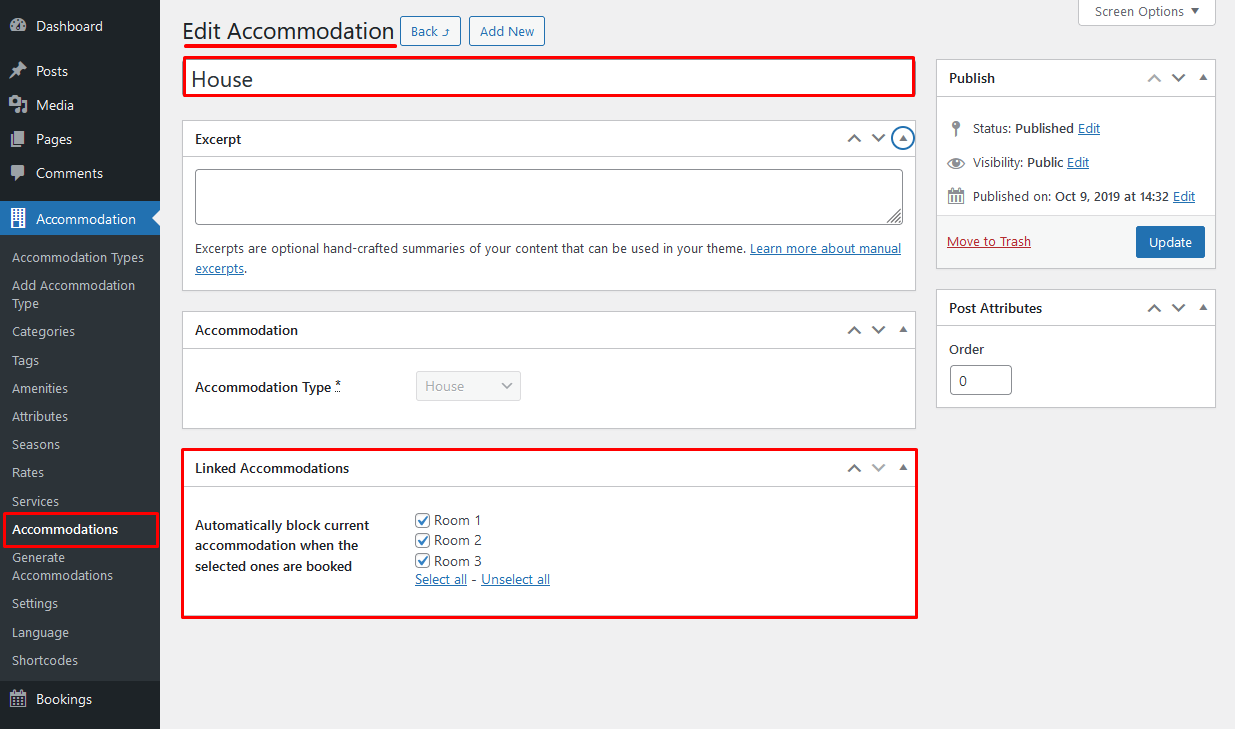This screenshot has width=1235, height=729.
Task: Uncheck the Room 3 checkbox
Action: (422, 561)
